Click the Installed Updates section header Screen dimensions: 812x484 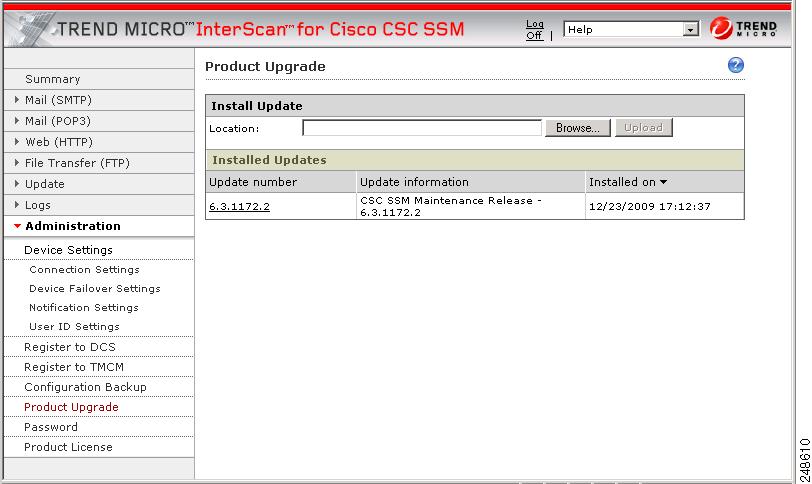click(269, 160)
